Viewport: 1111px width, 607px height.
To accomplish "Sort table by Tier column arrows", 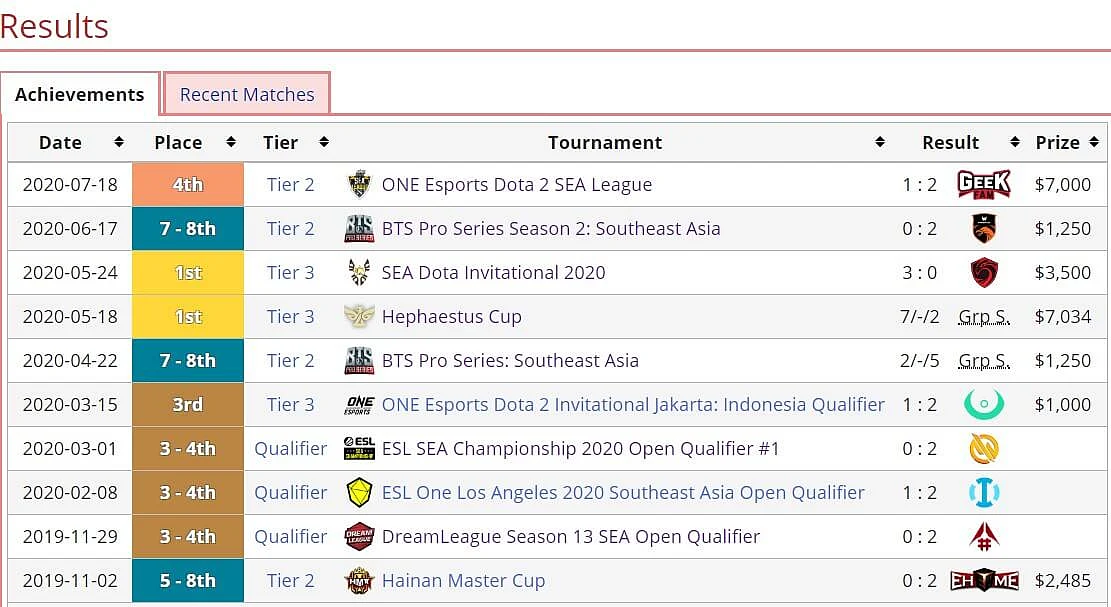I will tap(324, 142).
